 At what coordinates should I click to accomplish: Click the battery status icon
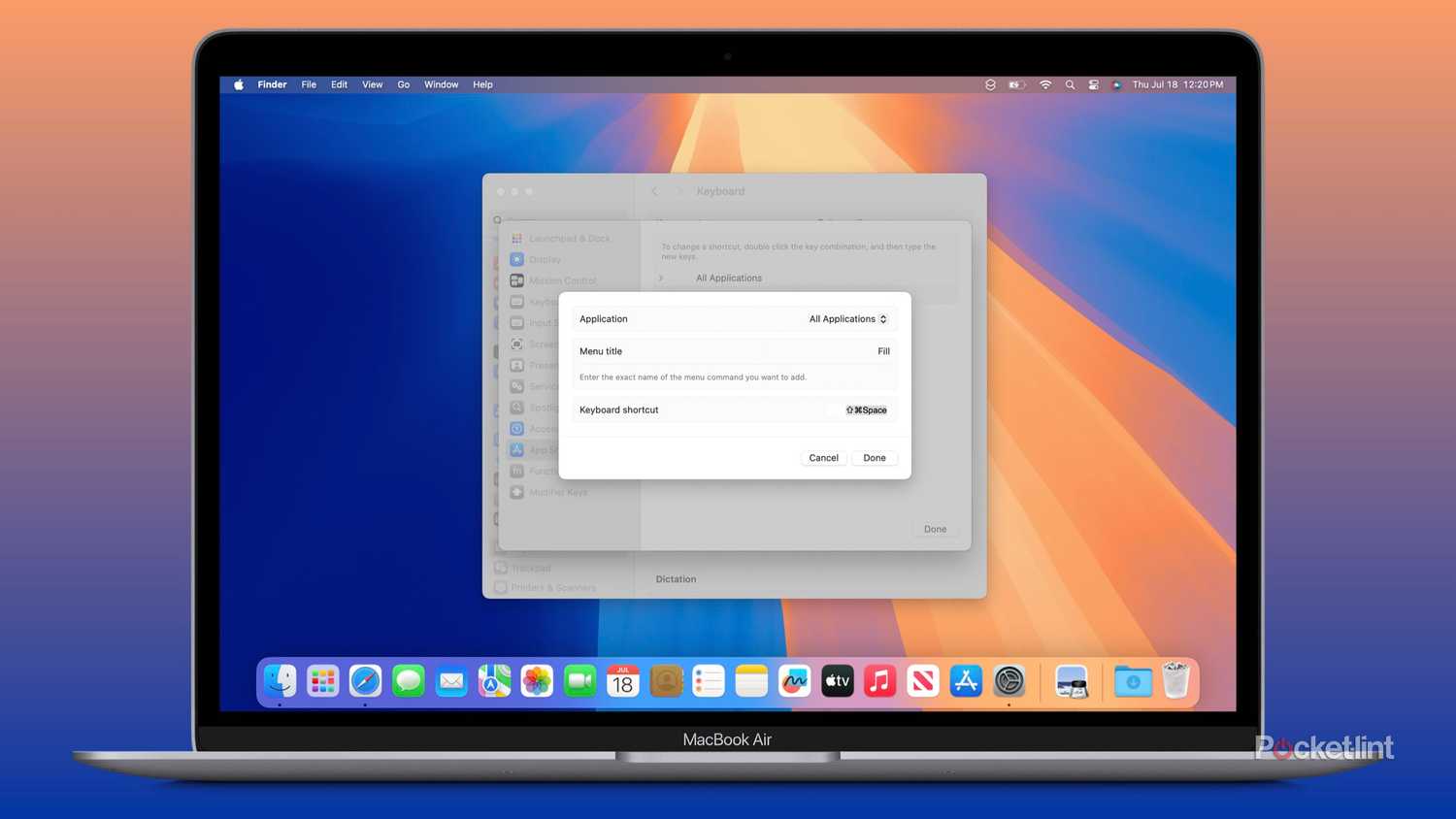[1016, 84]
